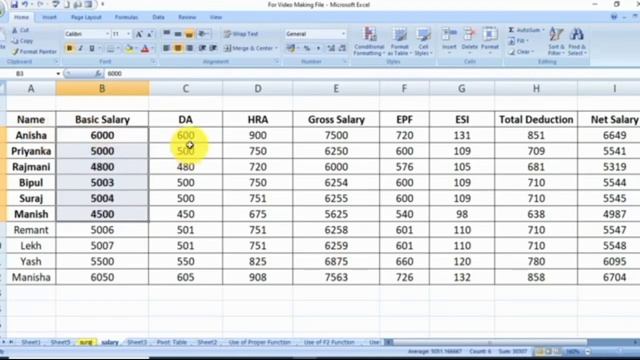Viewport: 640px width, 360px height.
Task: Toggle Middle Align vertical alignment
Action: [178, 34]
